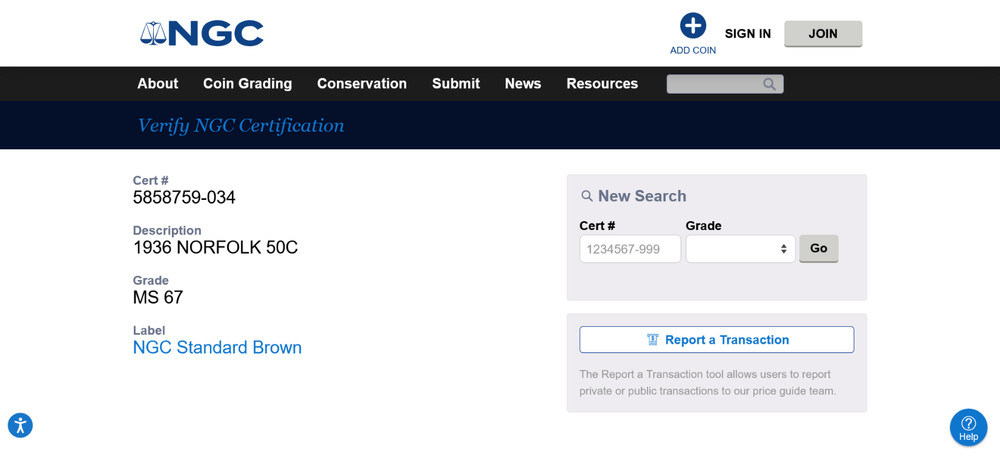Click the magnifier icon in nav search

click(x=769, y=84)
